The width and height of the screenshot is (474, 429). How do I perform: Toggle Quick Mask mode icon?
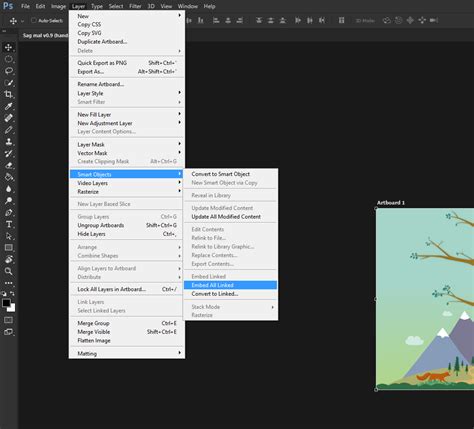pyautogui.click(x=8, y=320)
